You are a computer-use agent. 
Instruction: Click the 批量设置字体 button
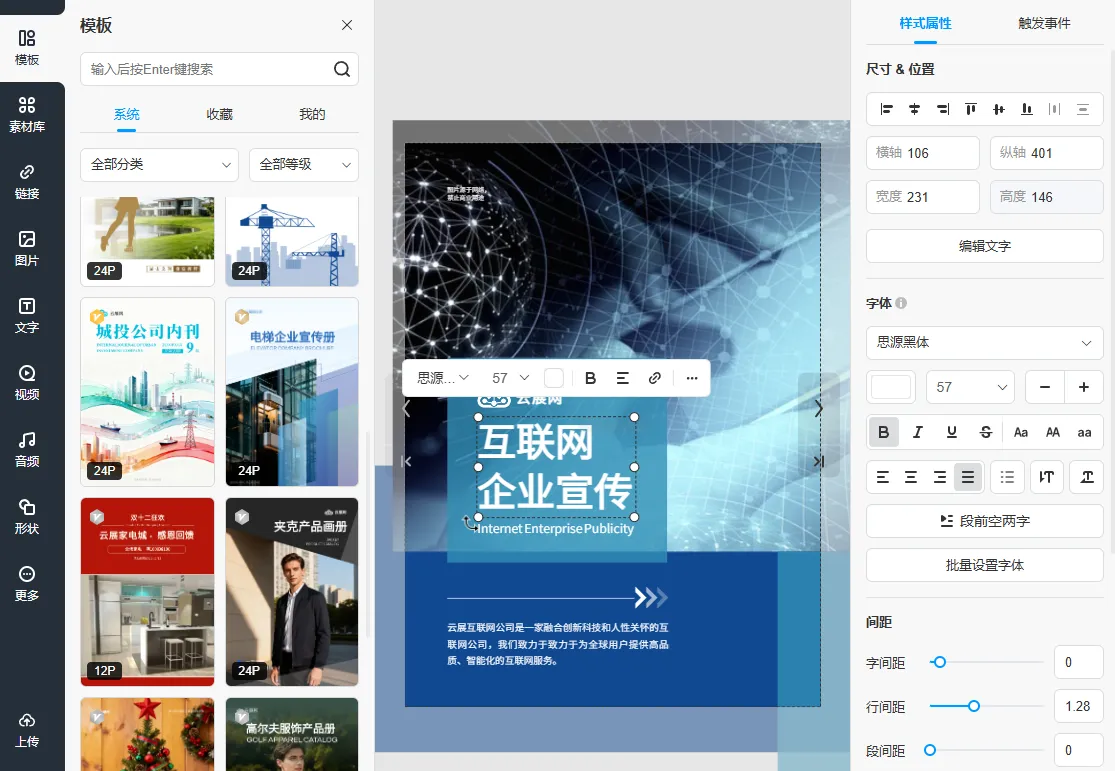984,565
